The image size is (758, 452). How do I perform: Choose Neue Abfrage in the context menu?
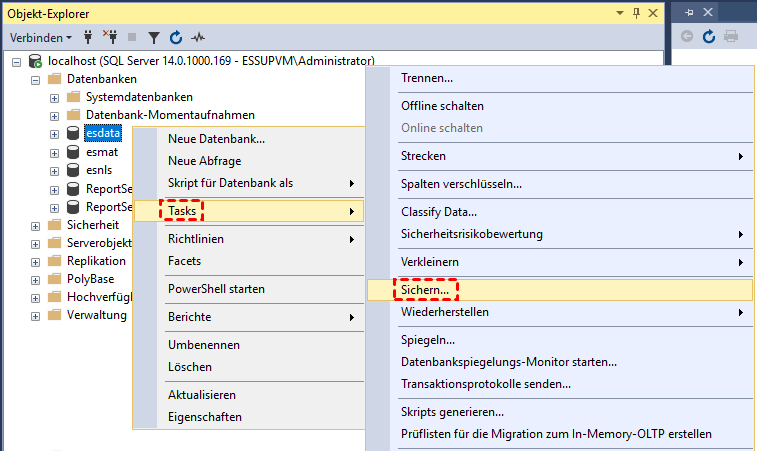pos(204,160)
